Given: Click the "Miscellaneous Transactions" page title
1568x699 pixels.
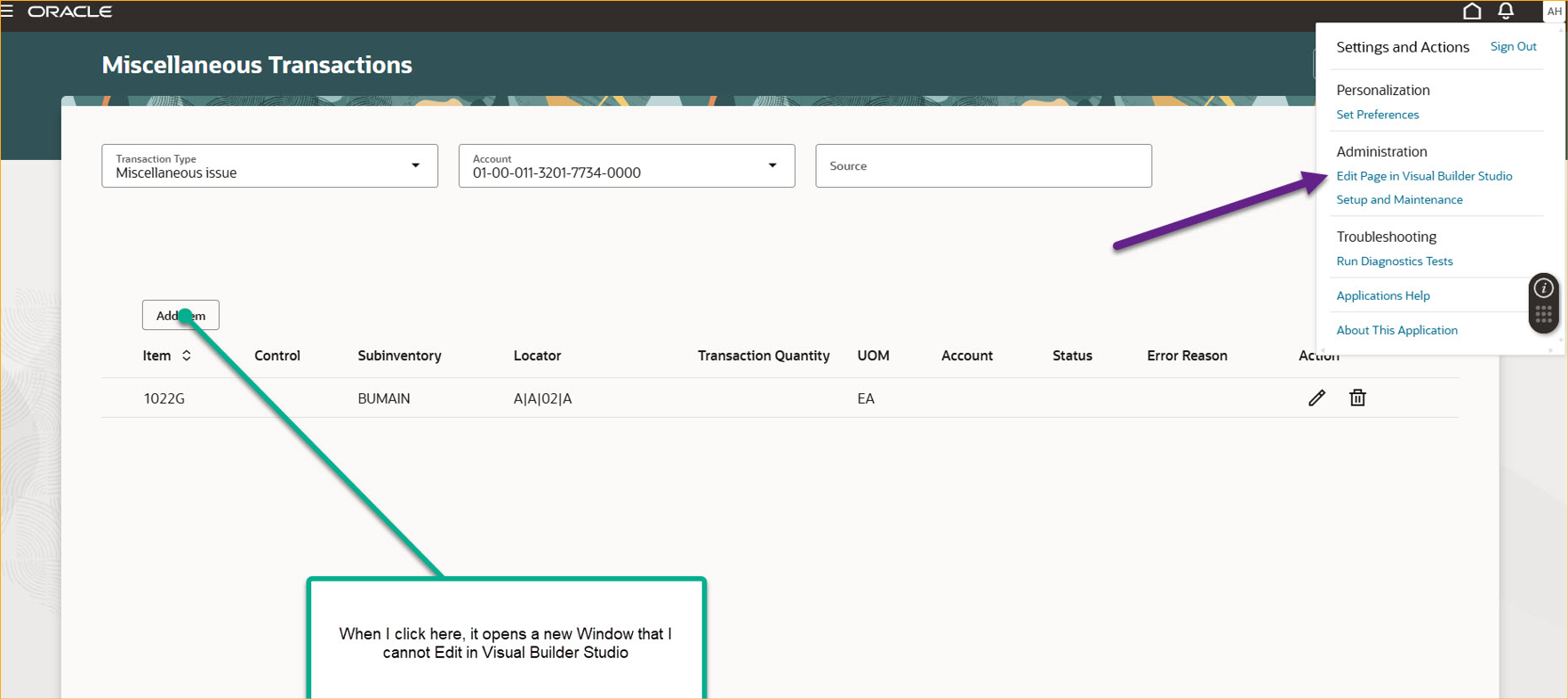Looking at the screenshot, I should [257, 65].
